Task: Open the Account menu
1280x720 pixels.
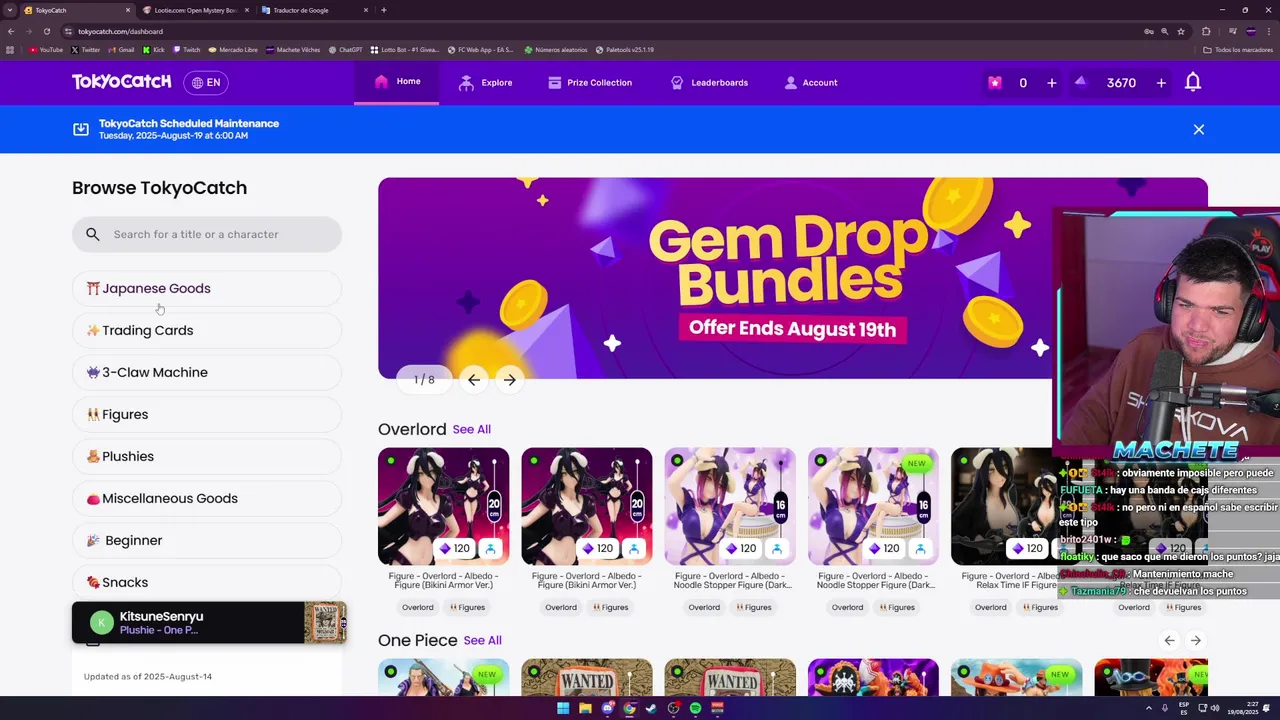Action: (810, 83)
